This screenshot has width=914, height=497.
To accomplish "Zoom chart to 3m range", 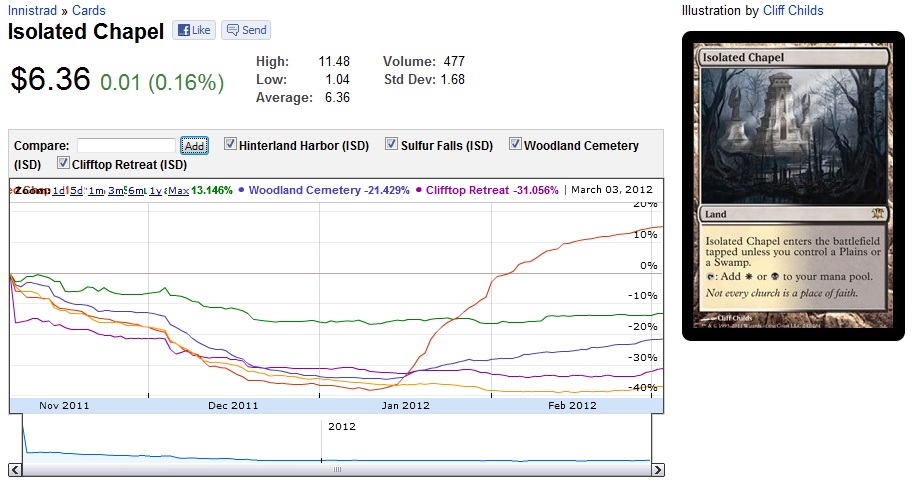I will click(115, 190).
